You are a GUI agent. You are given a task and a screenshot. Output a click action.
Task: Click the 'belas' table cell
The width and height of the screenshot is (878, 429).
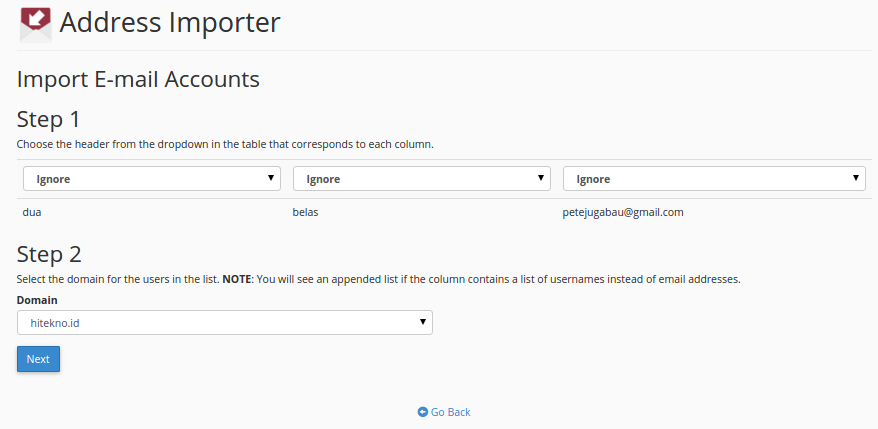305,212
